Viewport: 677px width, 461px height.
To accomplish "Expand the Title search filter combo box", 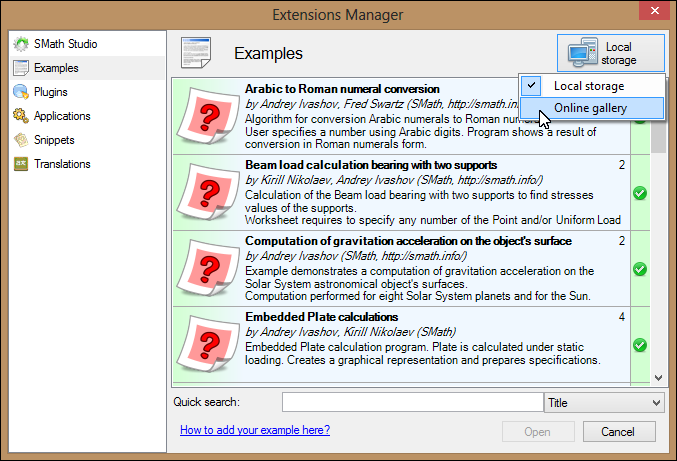I will coord(604,403).
